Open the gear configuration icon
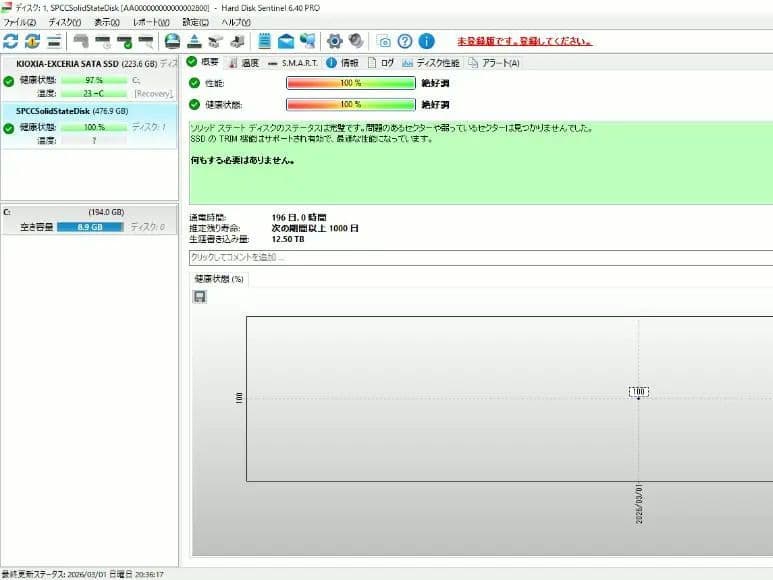The image size is (773, 580). click(x=335, y=41)
